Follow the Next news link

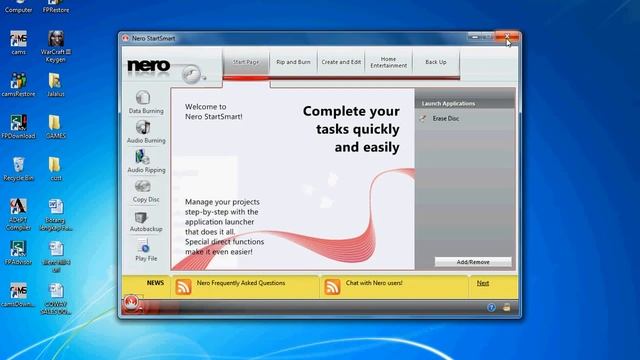point(482,283)
